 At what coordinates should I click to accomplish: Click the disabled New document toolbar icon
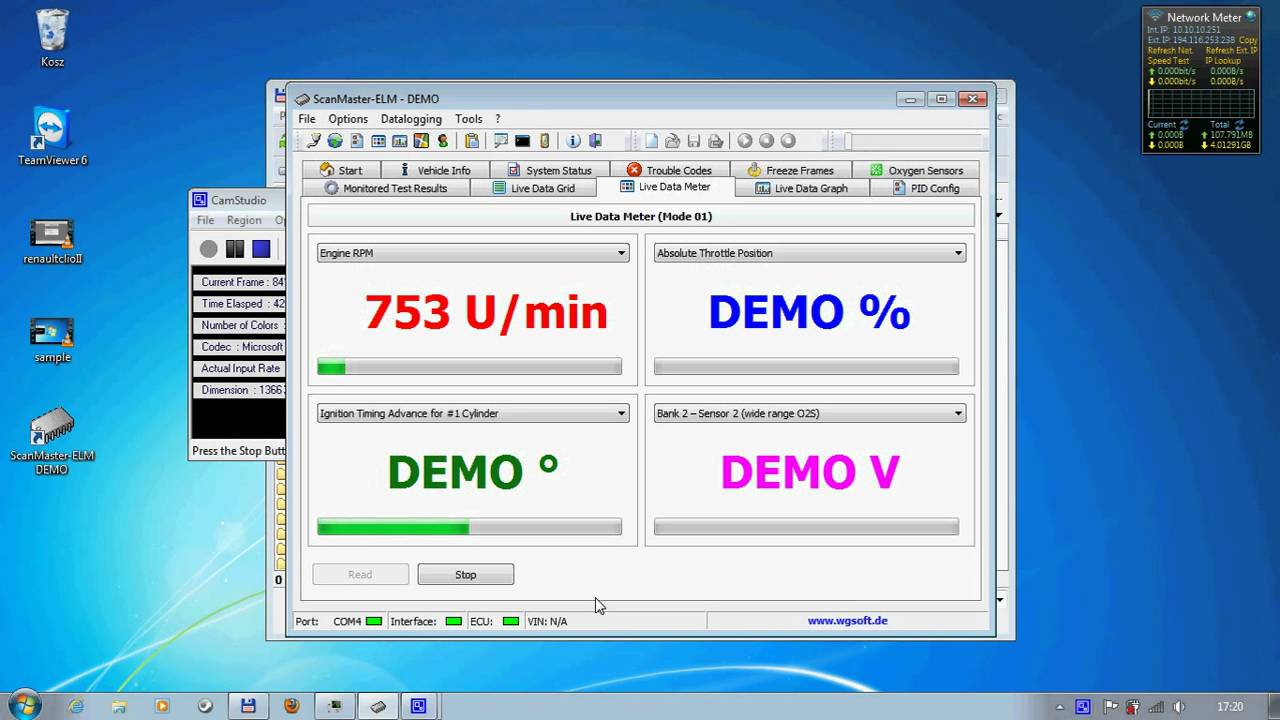651,141
